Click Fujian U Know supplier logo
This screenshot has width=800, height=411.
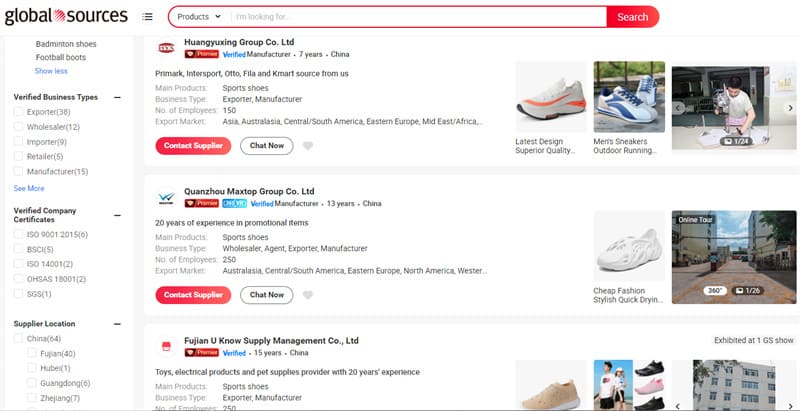click(166, 346)
